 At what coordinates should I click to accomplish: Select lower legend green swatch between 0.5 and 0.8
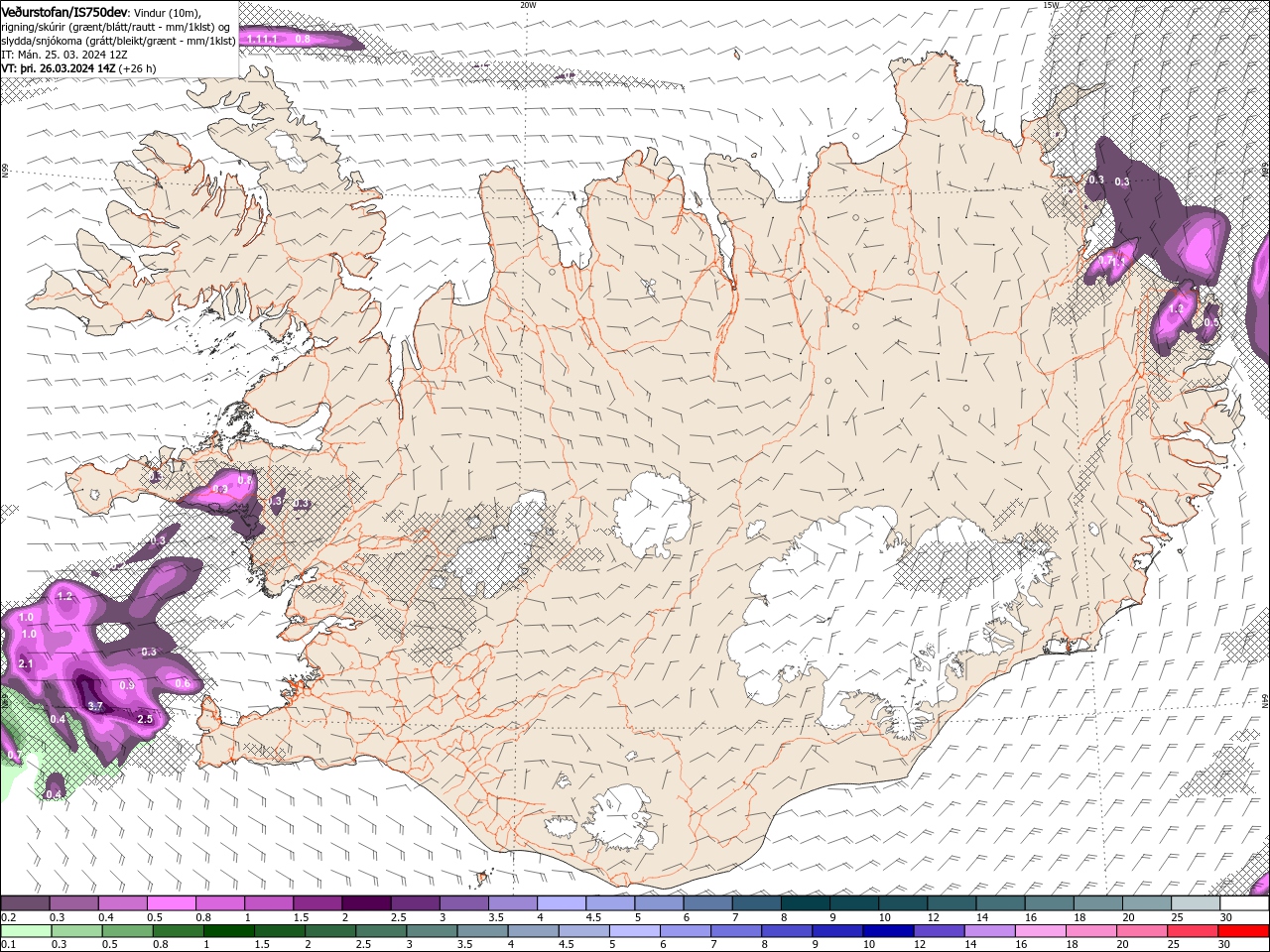(128, 930)
